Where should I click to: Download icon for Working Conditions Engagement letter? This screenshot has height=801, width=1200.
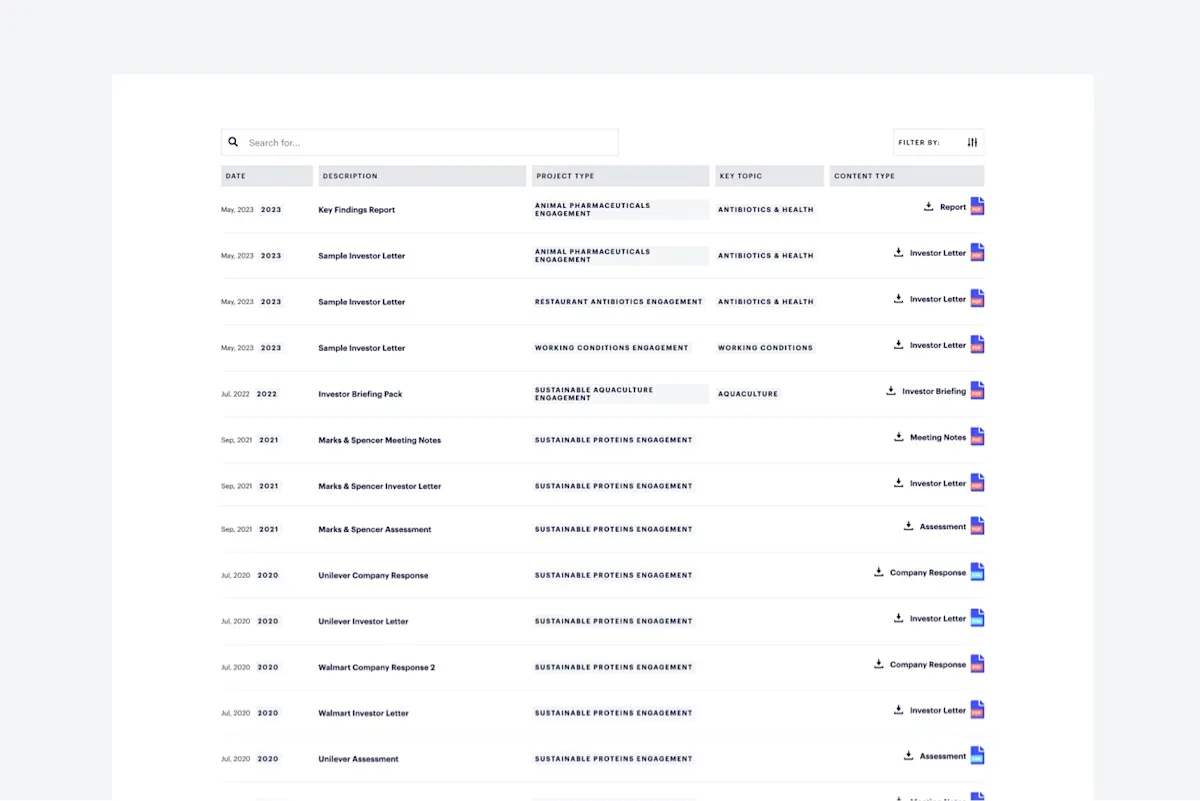899,344
